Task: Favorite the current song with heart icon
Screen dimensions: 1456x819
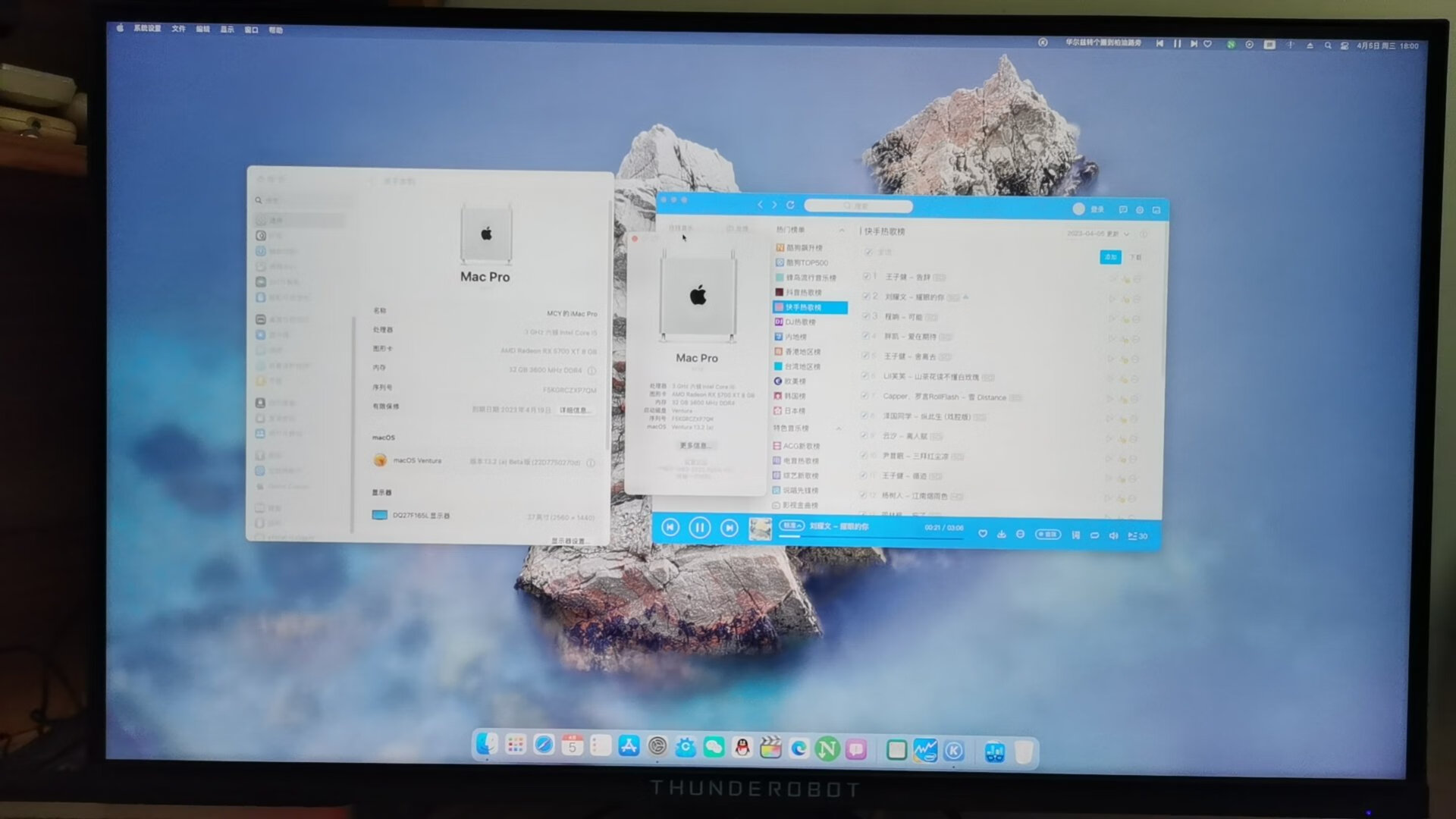Action: click(983, 535)
